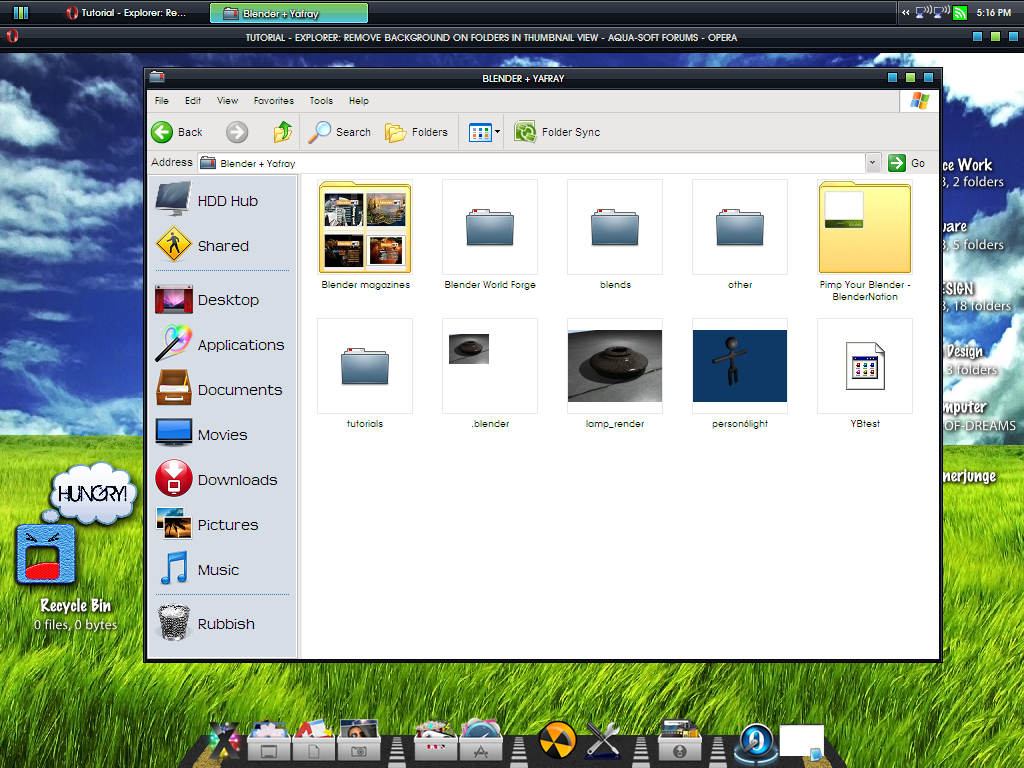Image resolution: width=1024 pixels, height=768 pixels.
Task: Open the Help menu
Action: pos(359,101)
